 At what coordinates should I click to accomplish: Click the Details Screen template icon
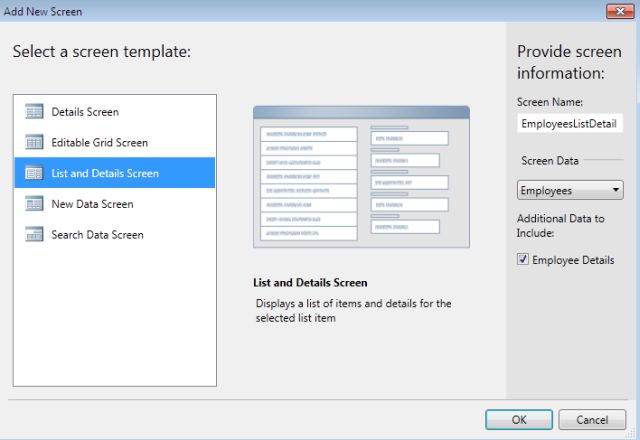(34, 111)
